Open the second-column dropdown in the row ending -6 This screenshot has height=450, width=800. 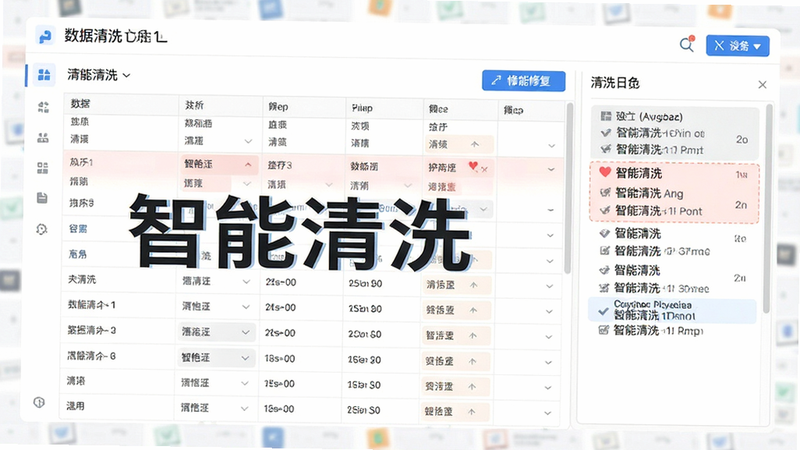point(217,358)
